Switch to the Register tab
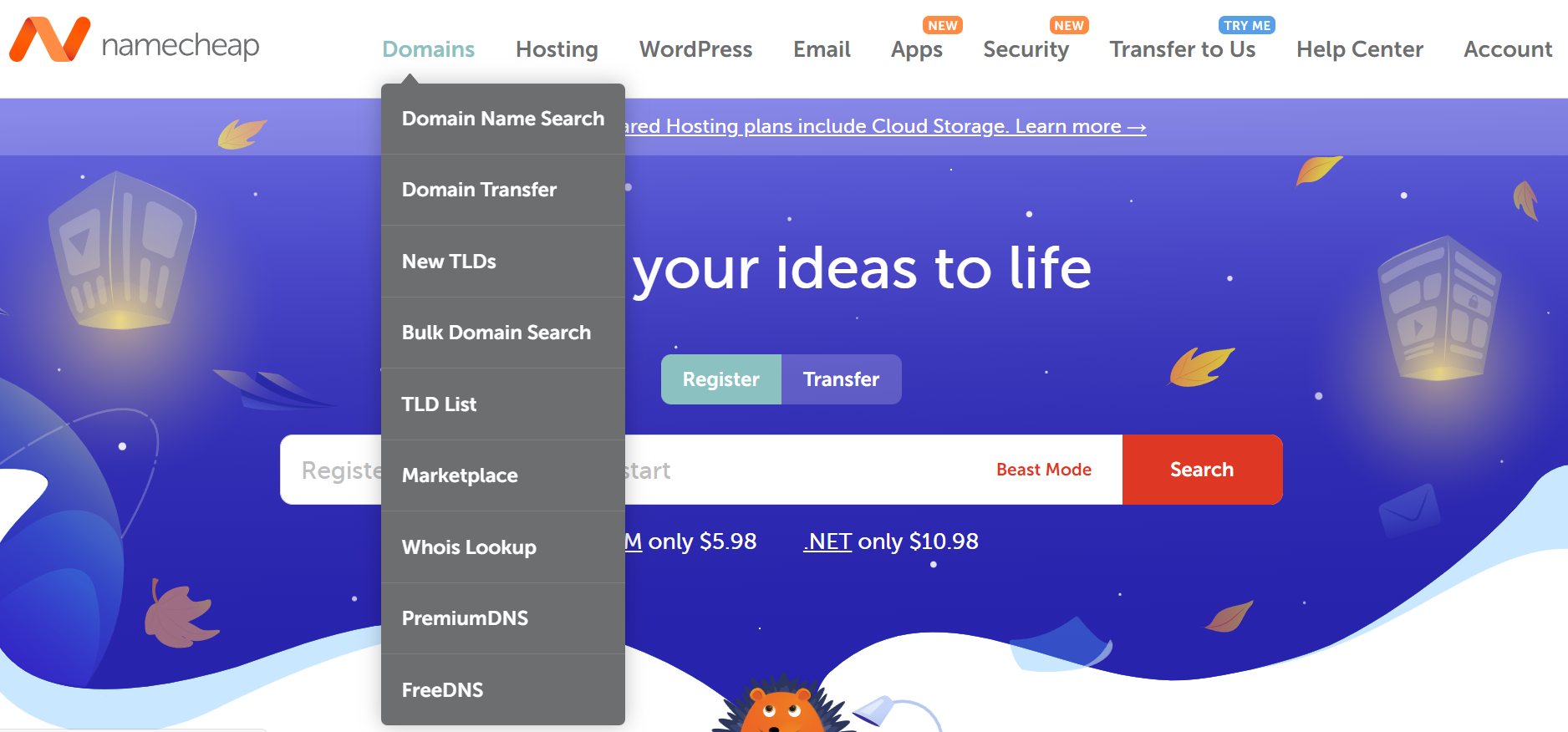The width and height of the screenshot is (1568, 732). pos(721,379)
